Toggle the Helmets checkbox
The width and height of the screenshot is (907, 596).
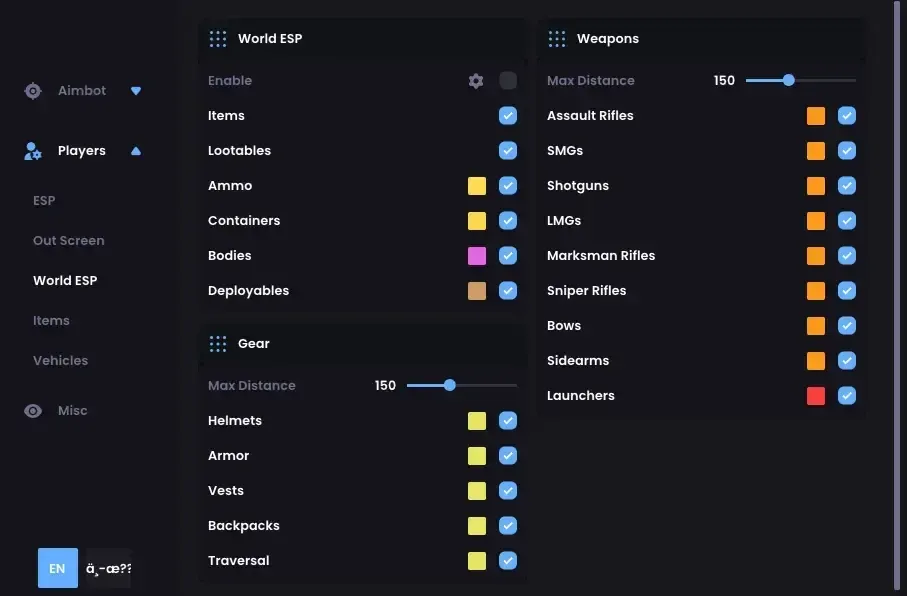[508, 421]
